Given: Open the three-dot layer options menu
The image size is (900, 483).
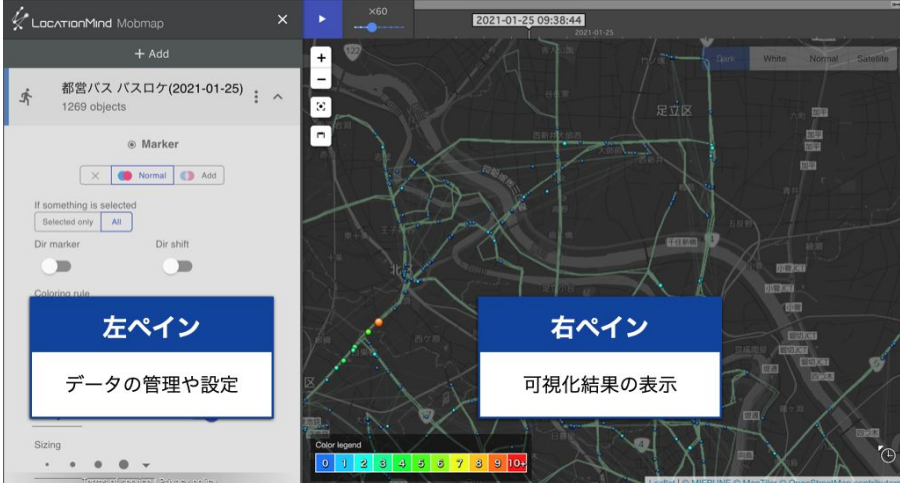Looking at the screenshot, I should point(256,97).
